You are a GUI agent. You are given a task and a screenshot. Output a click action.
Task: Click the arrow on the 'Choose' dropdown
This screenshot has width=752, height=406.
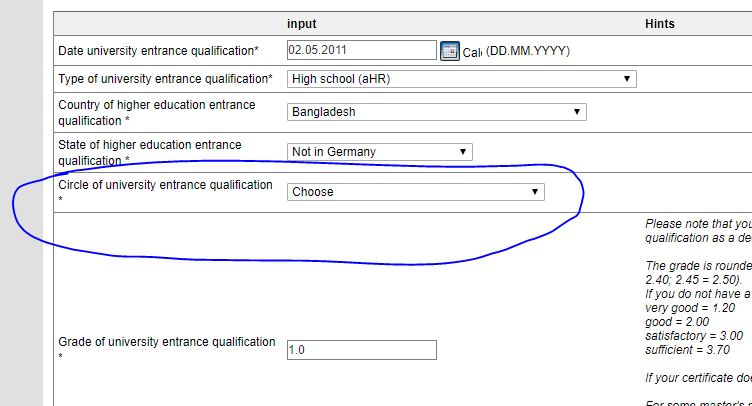[x=535, y=192]
